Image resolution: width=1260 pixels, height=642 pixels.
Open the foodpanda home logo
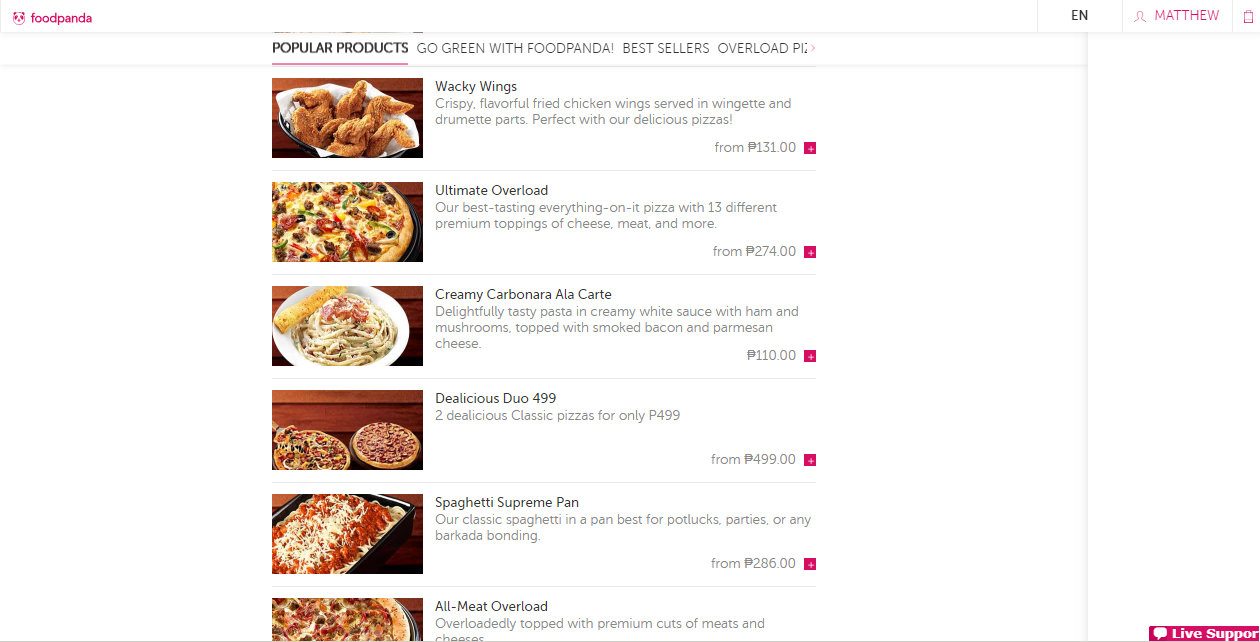coord(52,17)
